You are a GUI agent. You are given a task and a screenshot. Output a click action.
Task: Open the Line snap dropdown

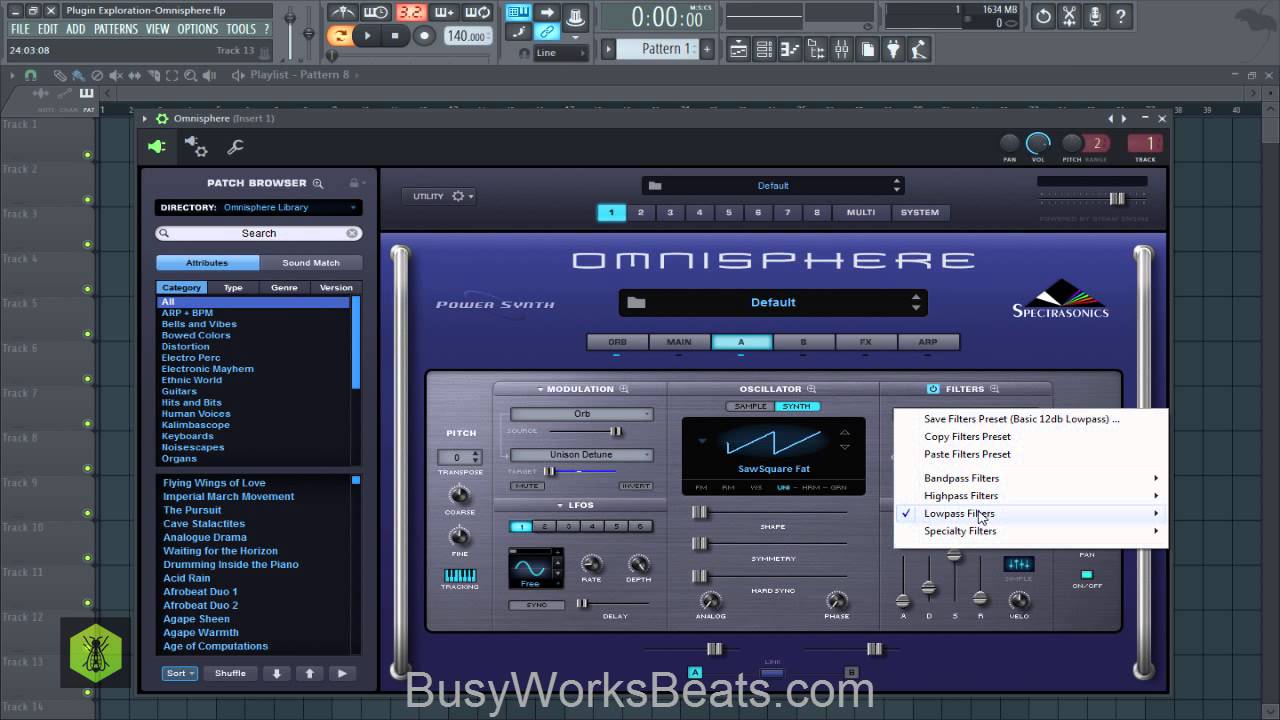click(x=563, y=53)
